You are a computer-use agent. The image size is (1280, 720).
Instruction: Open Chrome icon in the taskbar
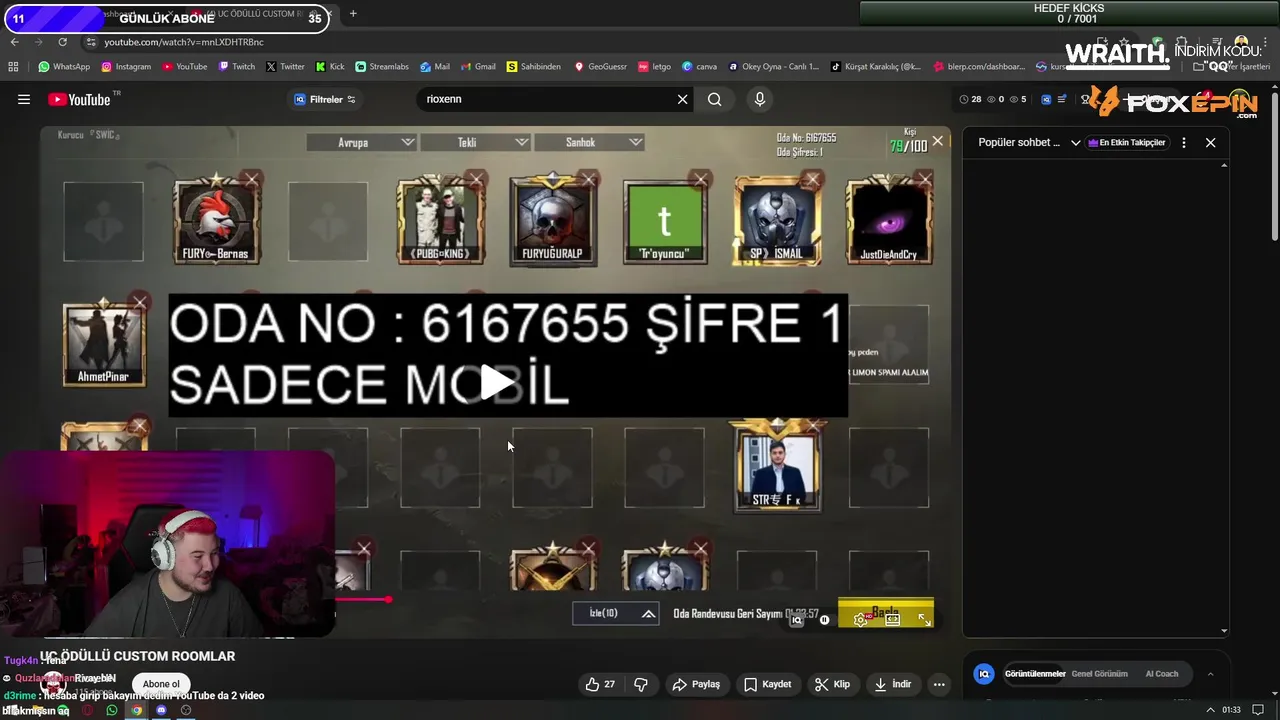click(x=137, y=710)
